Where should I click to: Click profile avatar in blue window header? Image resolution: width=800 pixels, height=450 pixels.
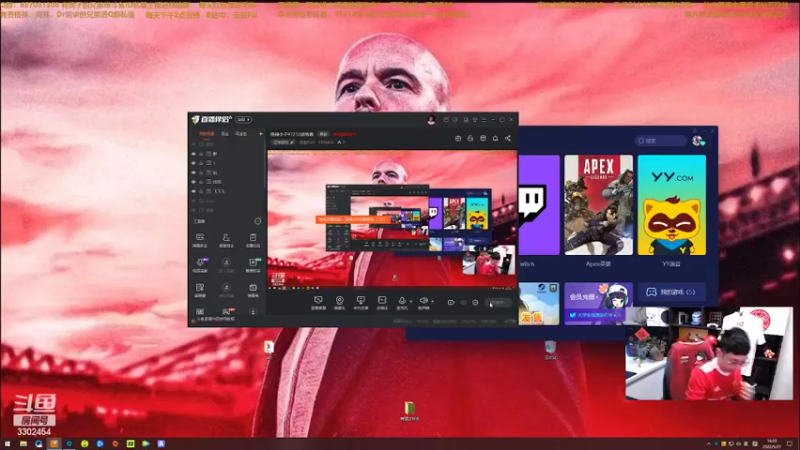point(698,141)
